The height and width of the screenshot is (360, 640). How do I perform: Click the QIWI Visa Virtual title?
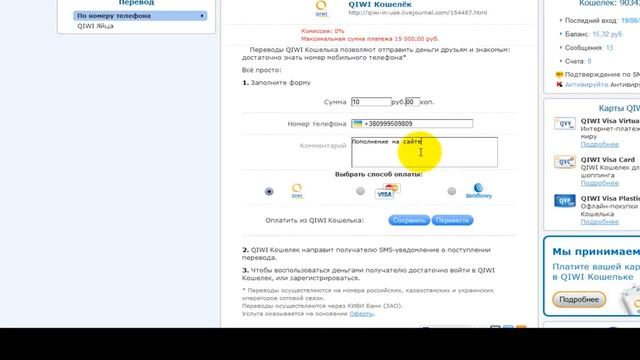point(610,121)
